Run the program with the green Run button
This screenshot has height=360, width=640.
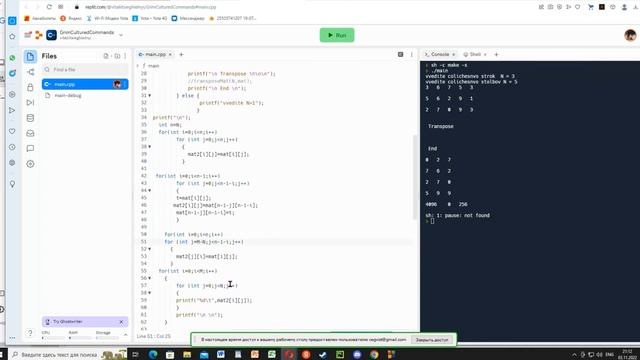point(337,35)
